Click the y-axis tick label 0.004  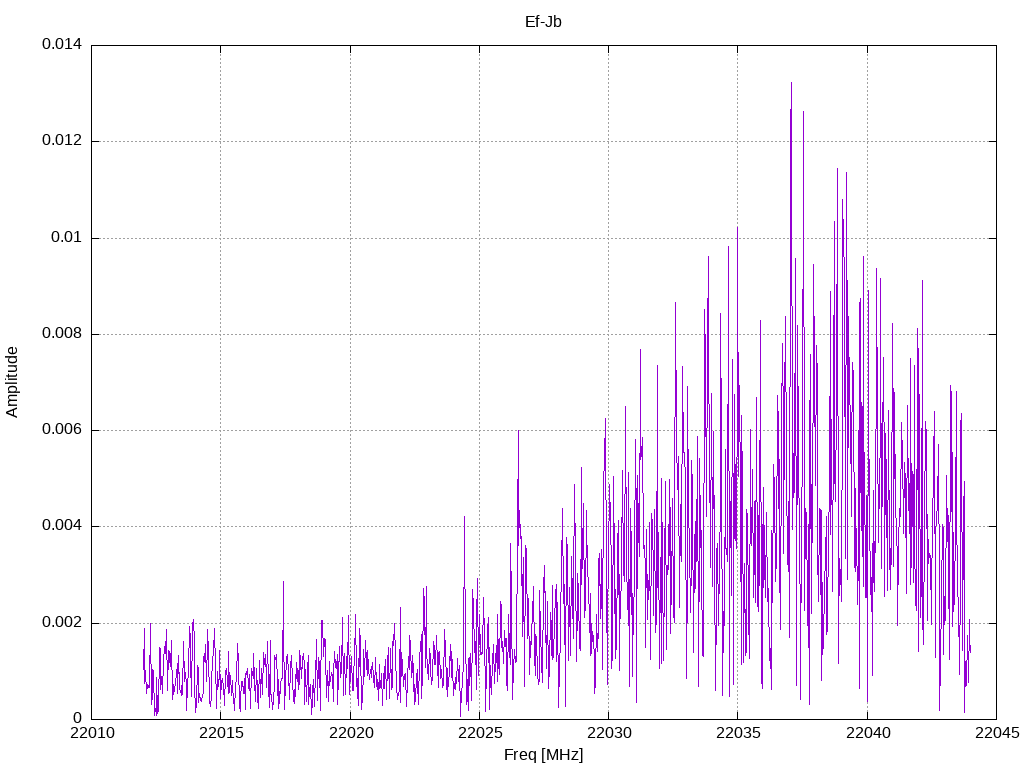tap(62, 526)
